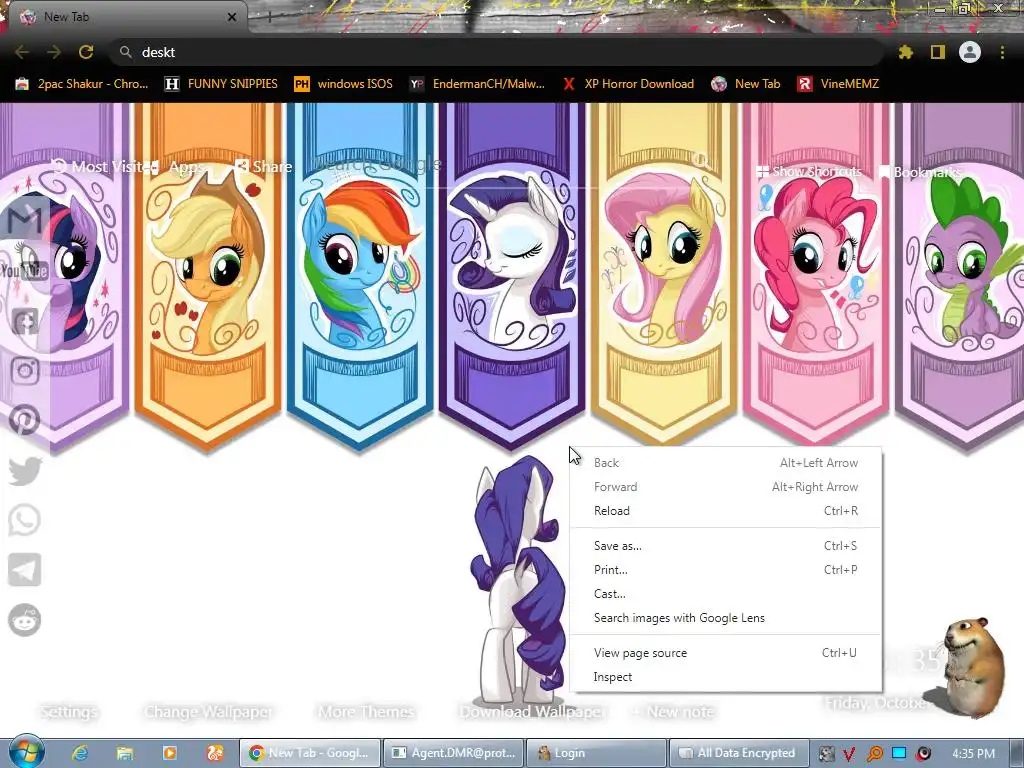This screenshot has height=768, width=1024.
Task: Choose Inspect from the context menu
Action: point(726,677)
